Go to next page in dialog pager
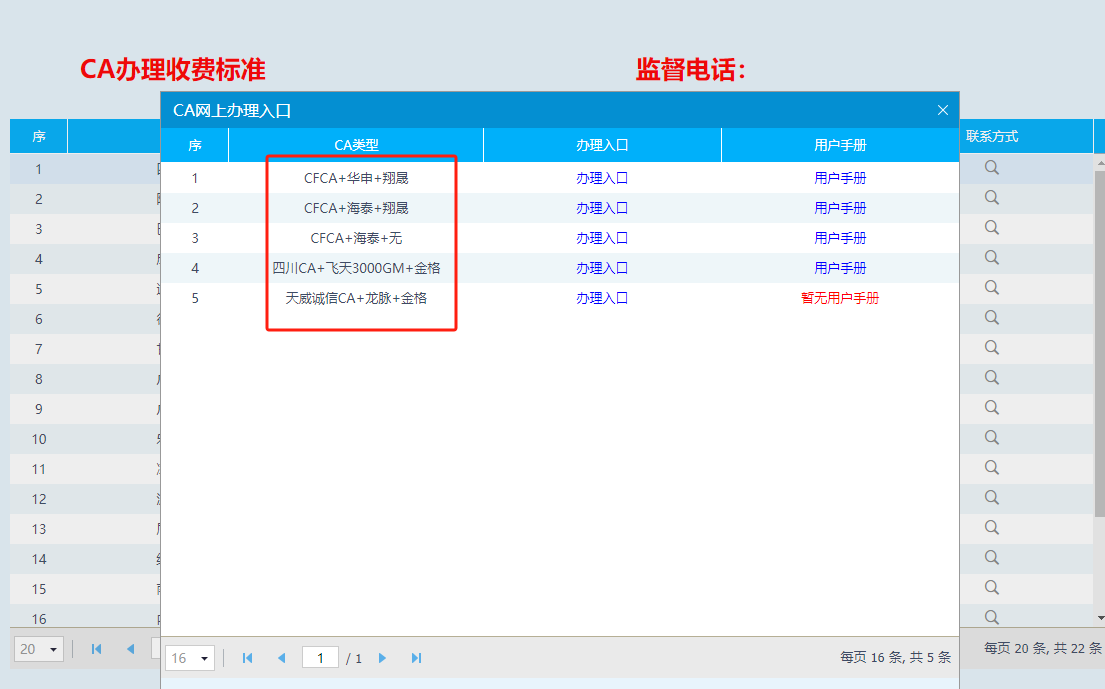 (x=382, y=658)
